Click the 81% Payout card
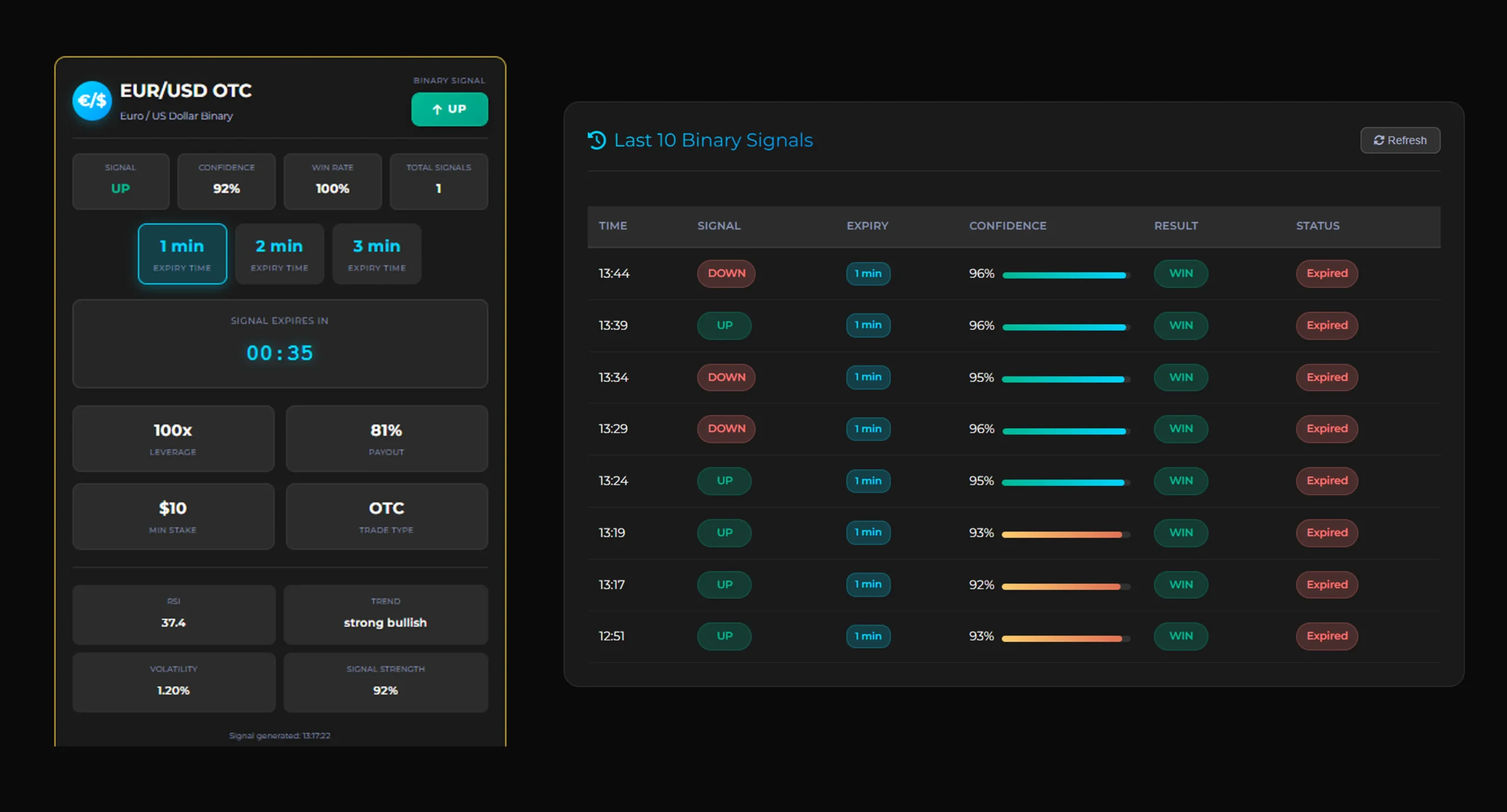Image resolution: width=1507 pixels, height=812 pixels. tap(386, 438)
